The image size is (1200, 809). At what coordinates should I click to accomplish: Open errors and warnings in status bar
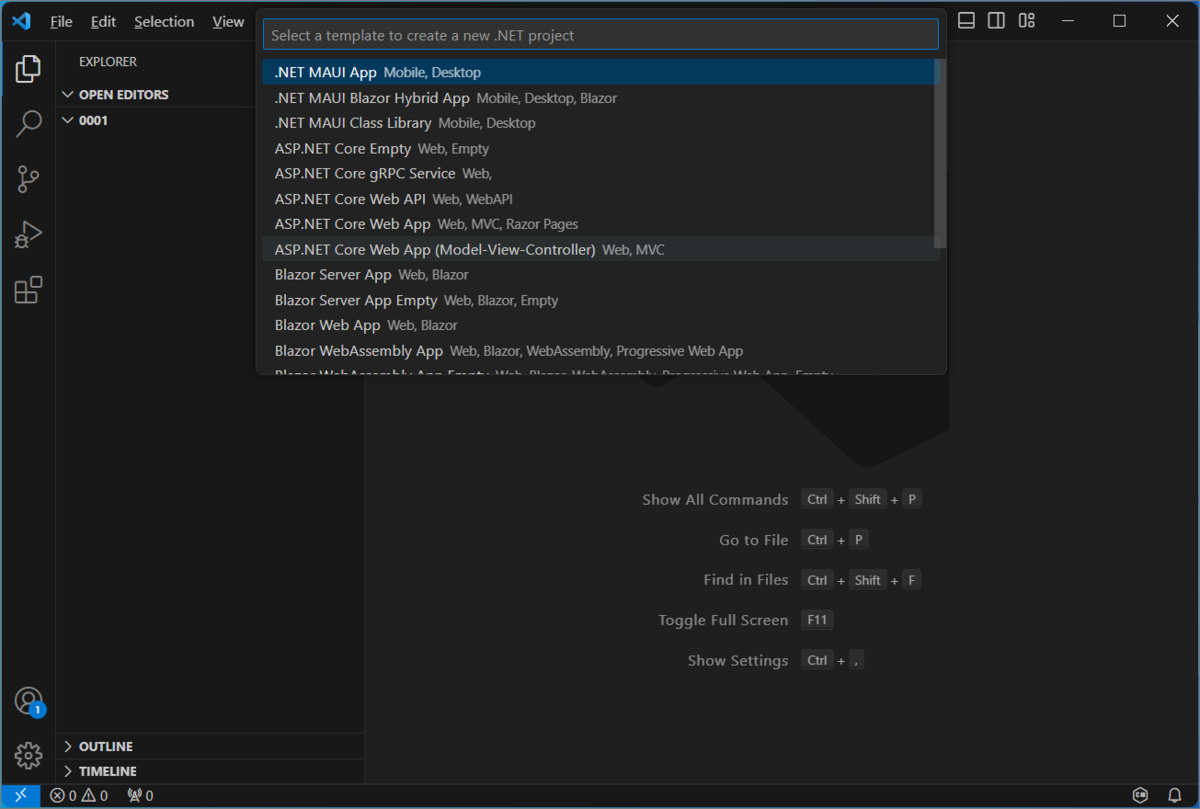79,796
